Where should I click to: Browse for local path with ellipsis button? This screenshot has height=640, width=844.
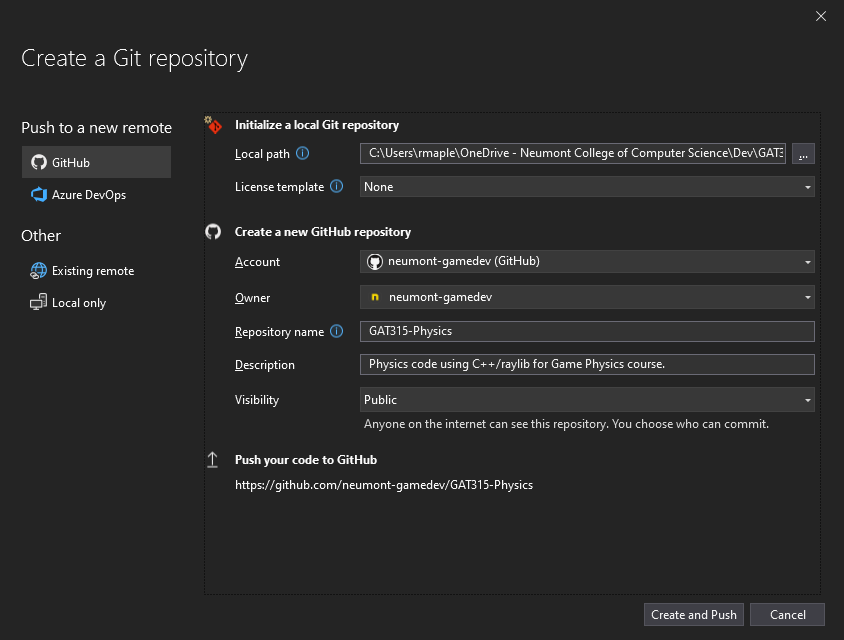pos(803,154)
